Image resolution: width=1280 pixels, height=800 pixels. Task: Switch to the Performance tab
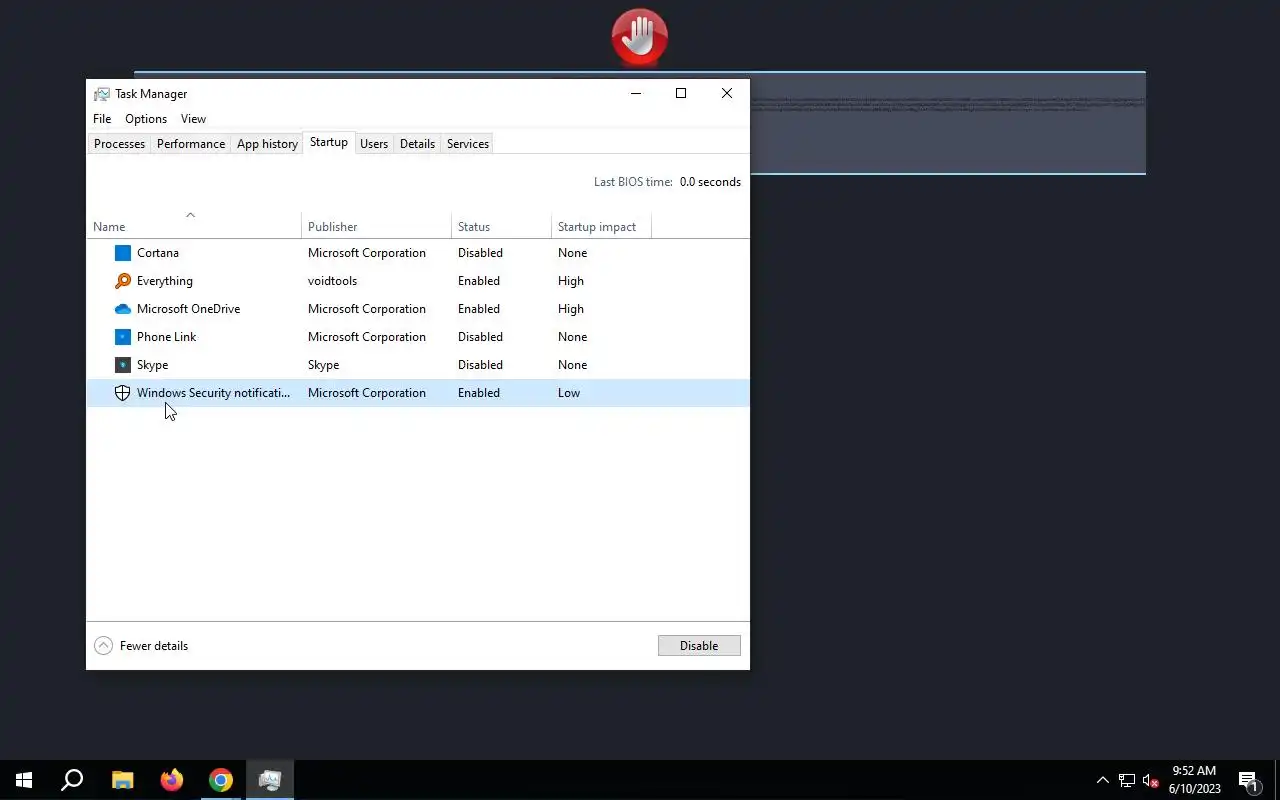point(191,144)
